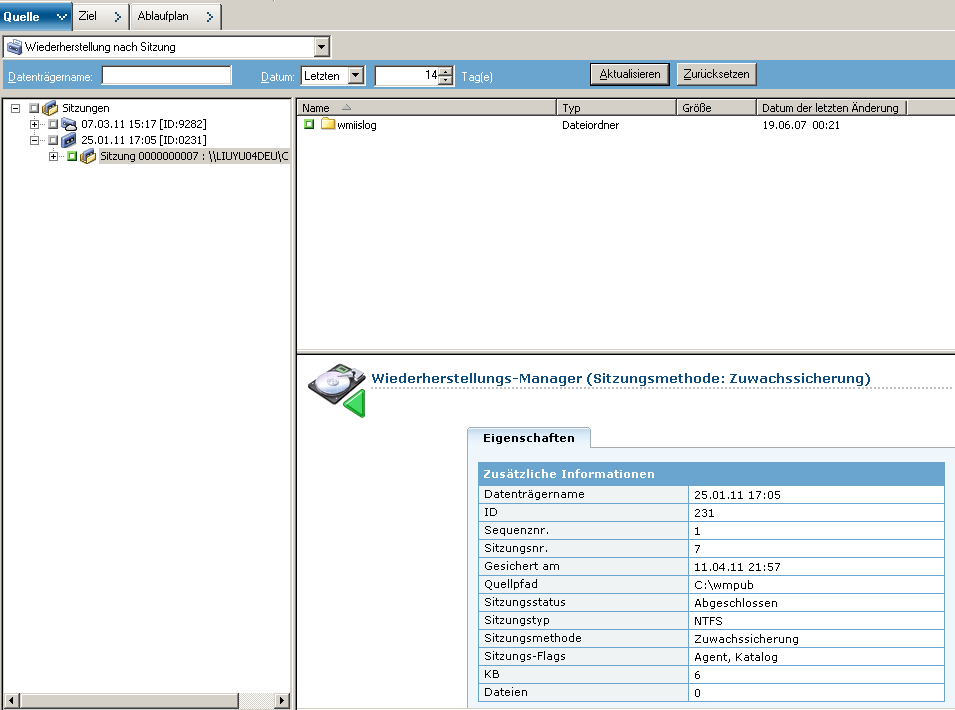Click the wmiislog folder icon

coord(327,125)
